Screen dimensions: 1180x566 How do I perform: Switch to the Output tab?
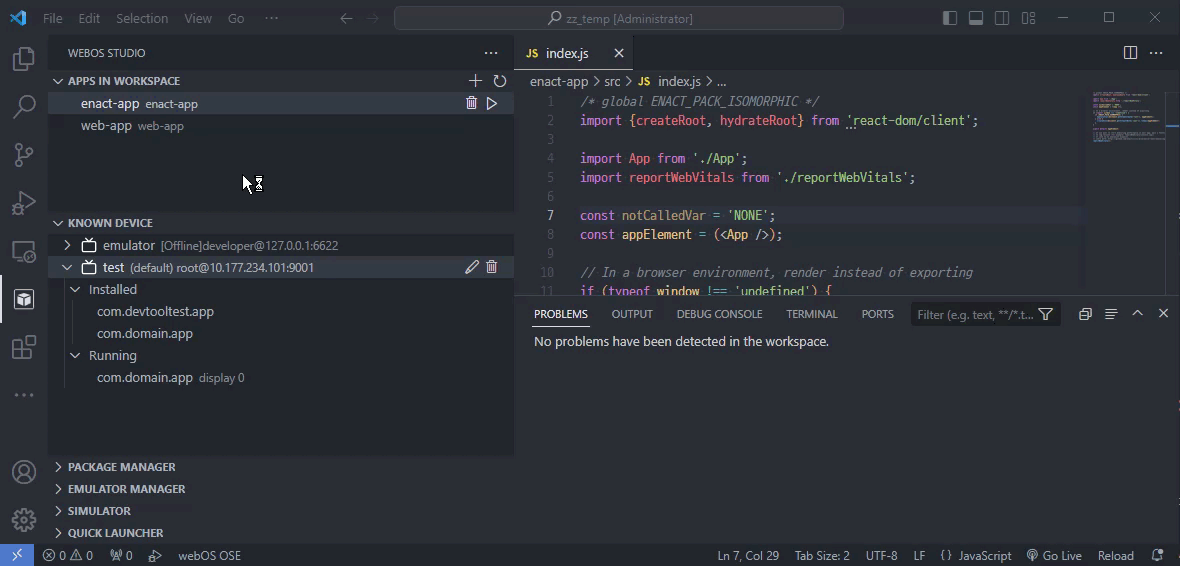(632, 314)
